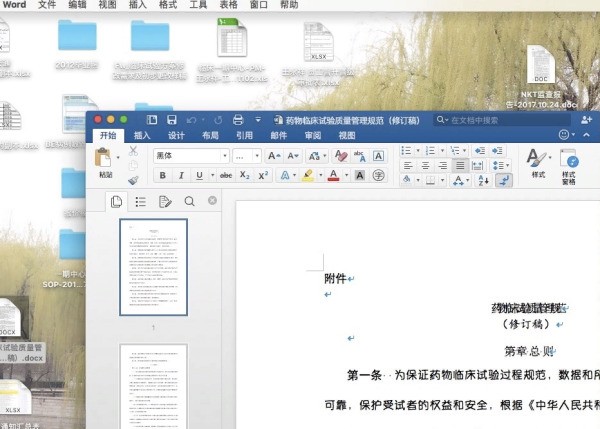Decrease paragraph indent icon
The width and height of the screenshot is (600, 429).
(x=480, y=151)
